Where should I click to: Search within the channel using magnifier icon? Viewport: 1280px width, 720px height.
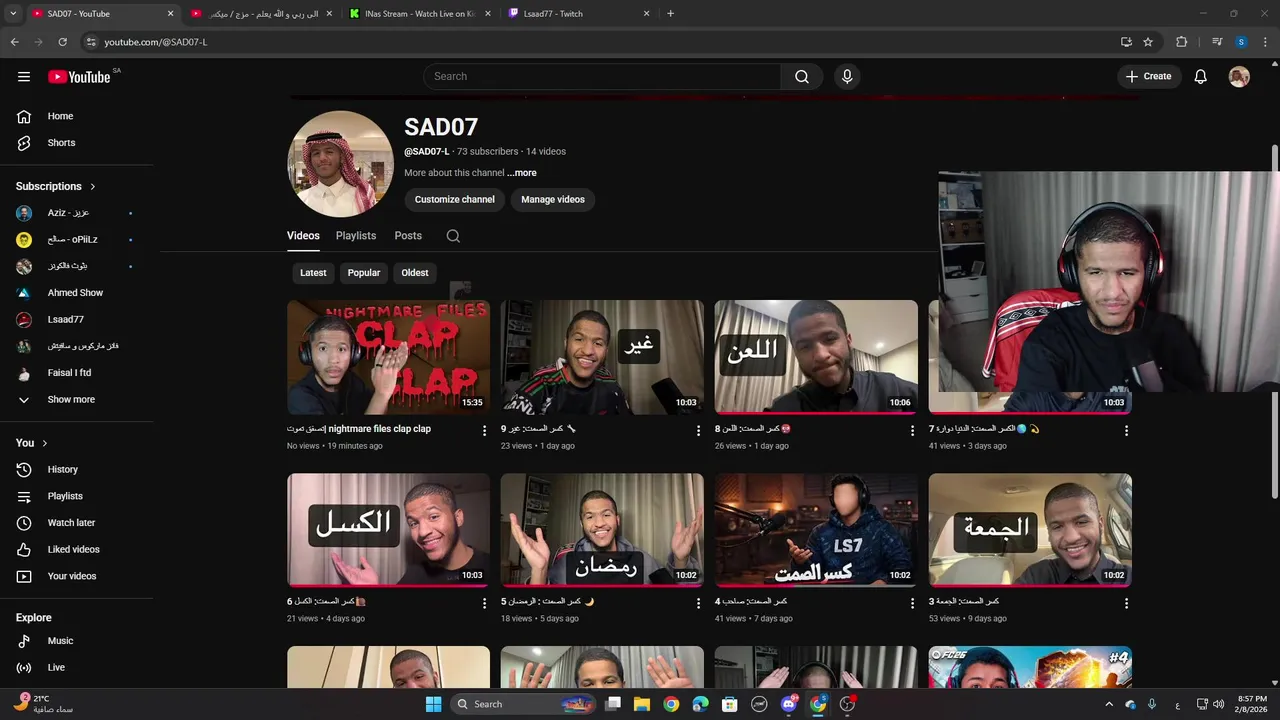pos(453,236)
